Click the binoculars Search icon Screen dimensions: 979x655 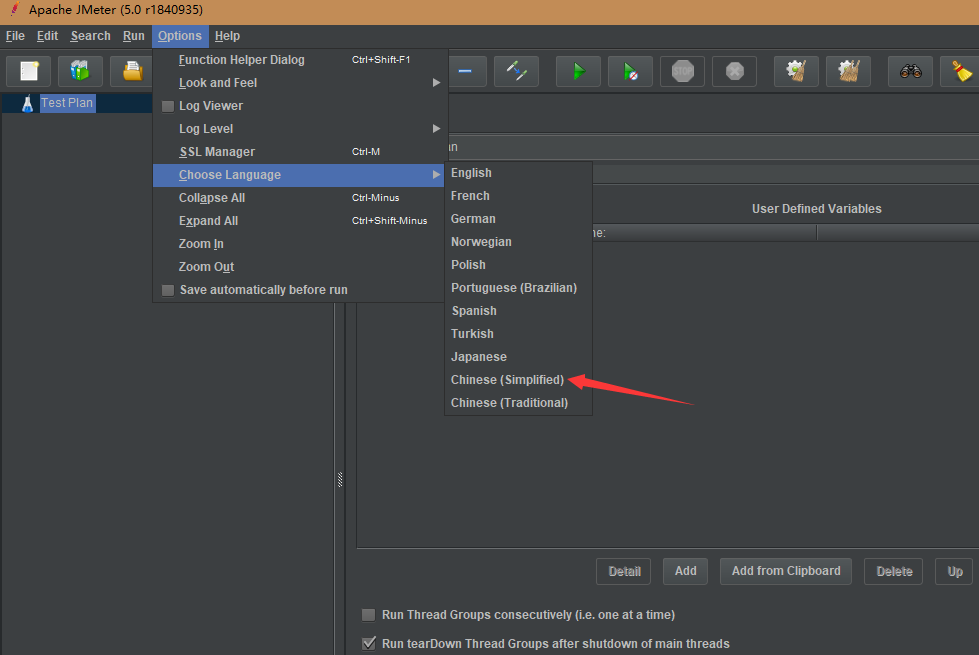910,71
